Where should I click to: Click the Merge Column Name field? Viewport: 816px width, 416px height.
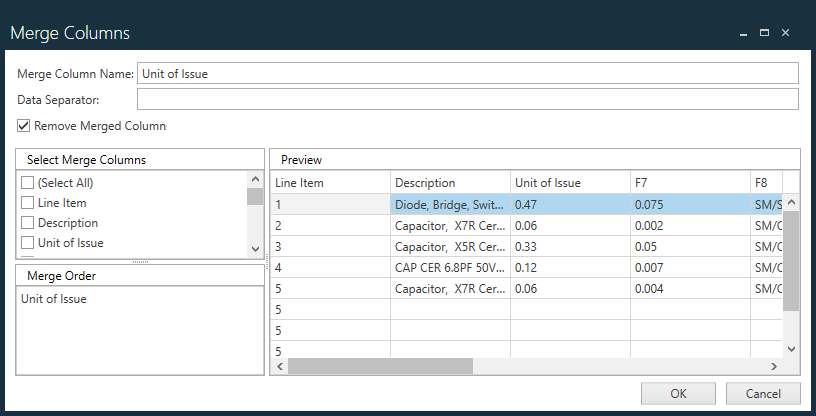click(x=467, y=73)
